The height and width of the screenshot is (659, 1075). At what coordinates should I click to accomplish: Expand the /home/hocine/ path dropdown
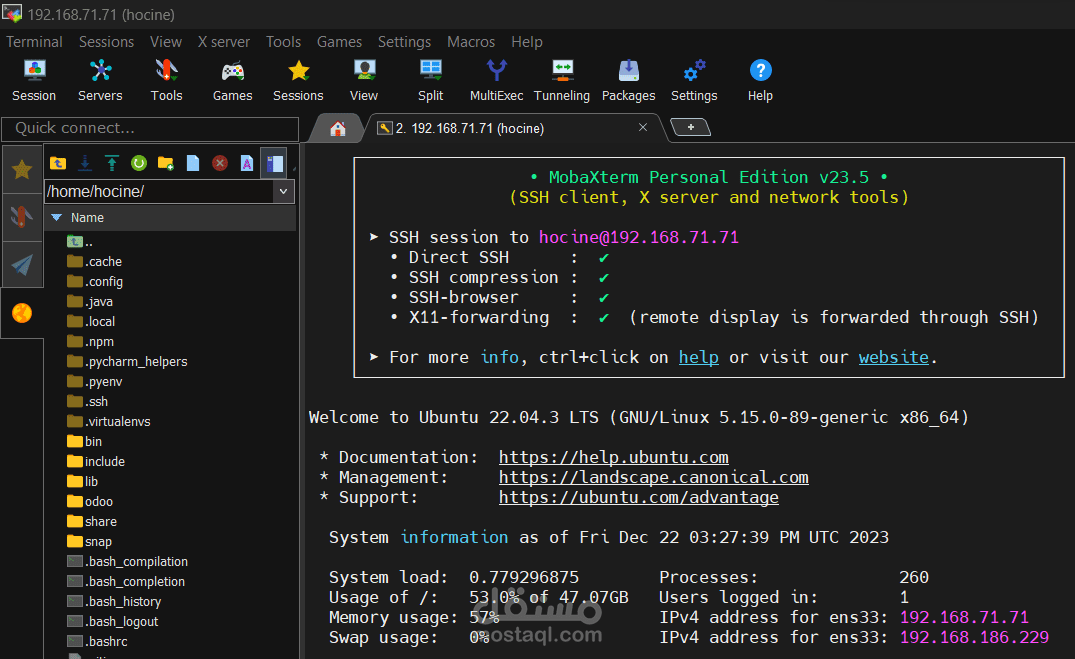[283, 191]
